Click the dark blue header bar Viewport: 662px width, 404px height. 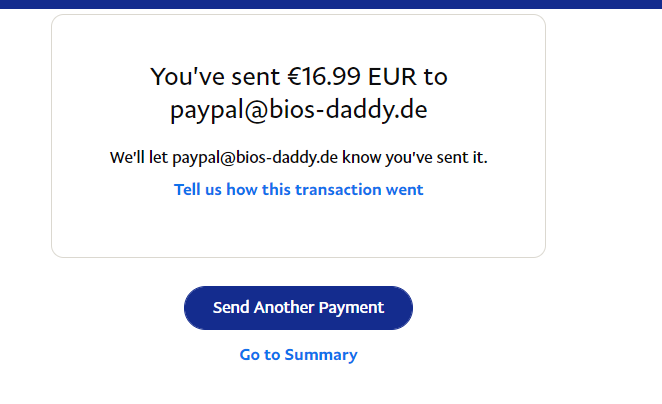click(x=331, y=4)
